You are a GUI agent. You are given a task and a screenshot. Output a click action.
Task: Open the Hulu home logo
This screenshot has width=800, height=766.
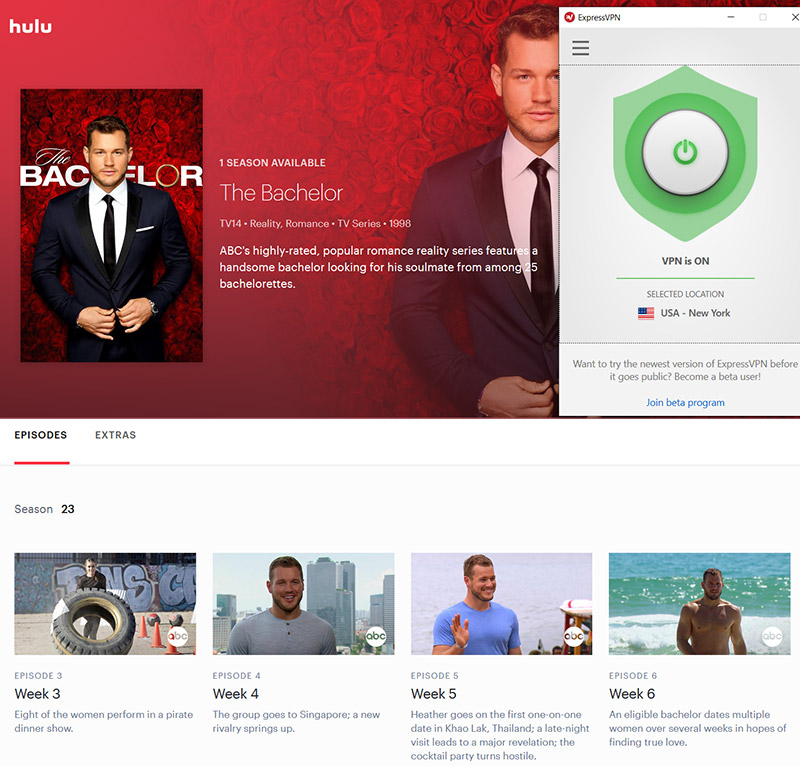point(31,27)
